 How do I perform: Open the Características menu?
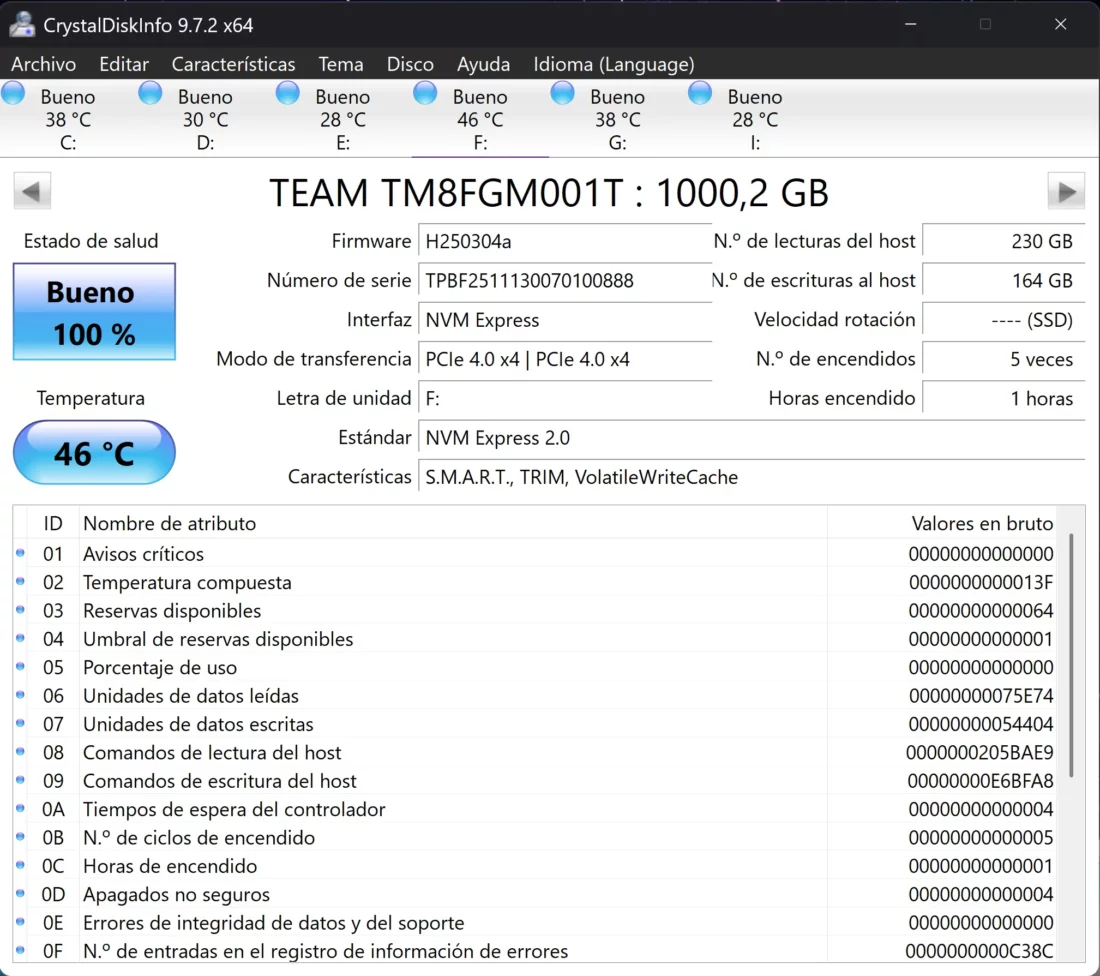[234, 64]
